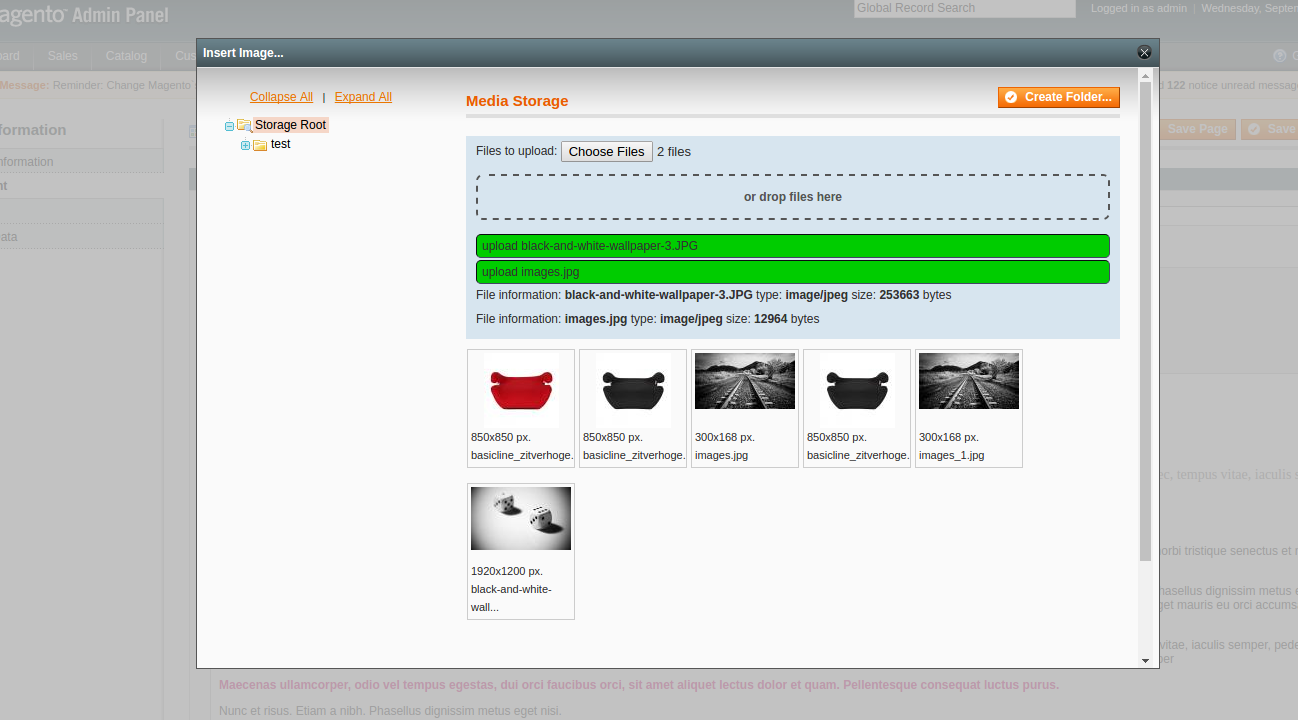Click Save Page button behind dialog
The height and width of the screenshot is (720, 1298).
(x=1197, y=129)
